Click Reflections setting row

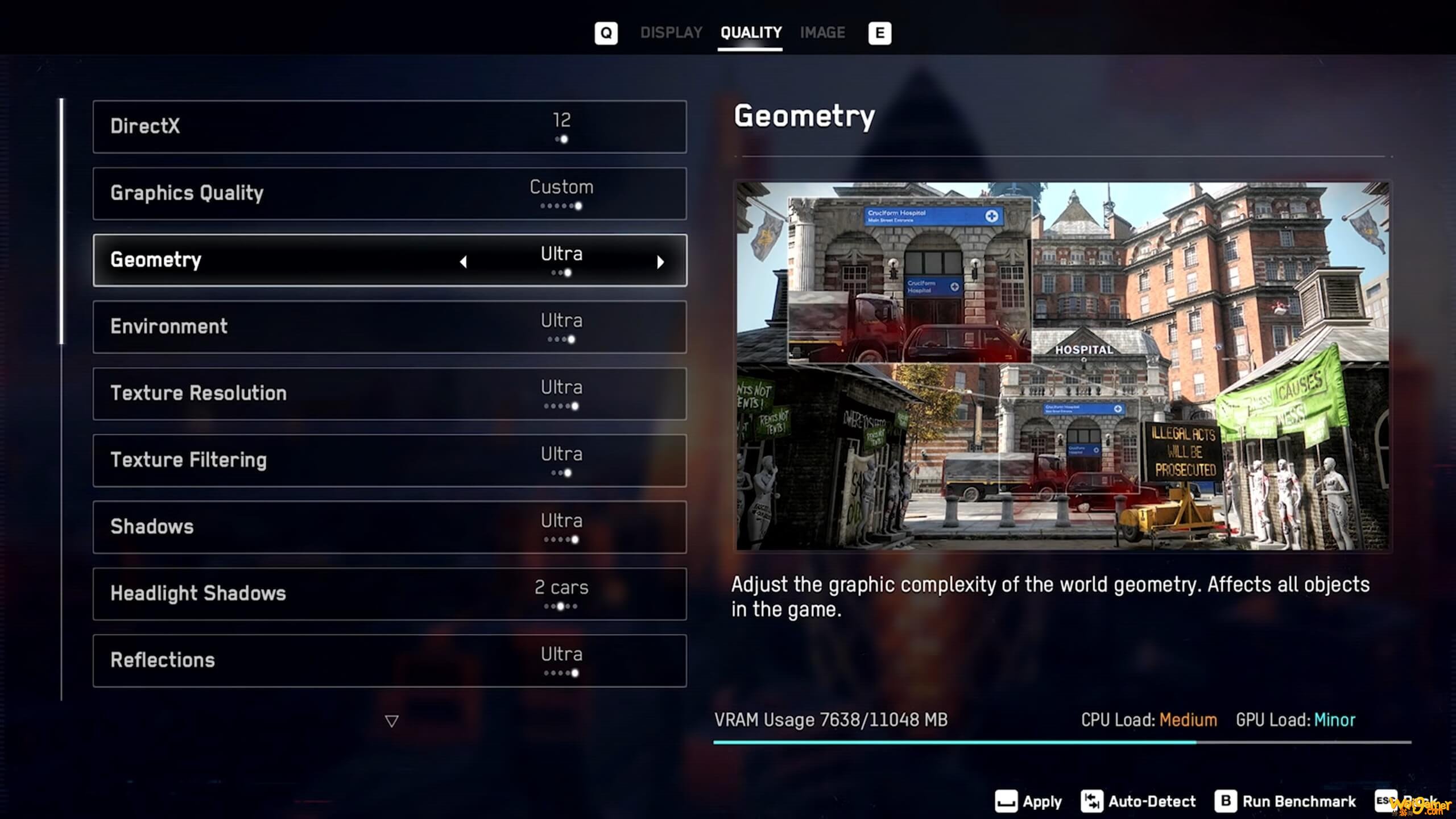click(389, 660)
